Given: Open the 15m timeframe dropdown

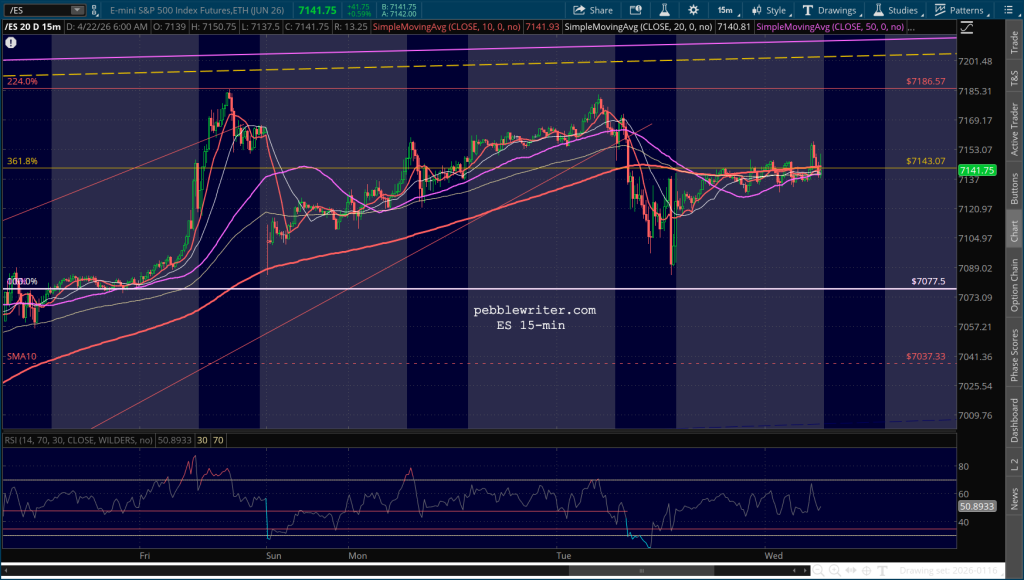Looking at the screenshot, I should point(725,10).
